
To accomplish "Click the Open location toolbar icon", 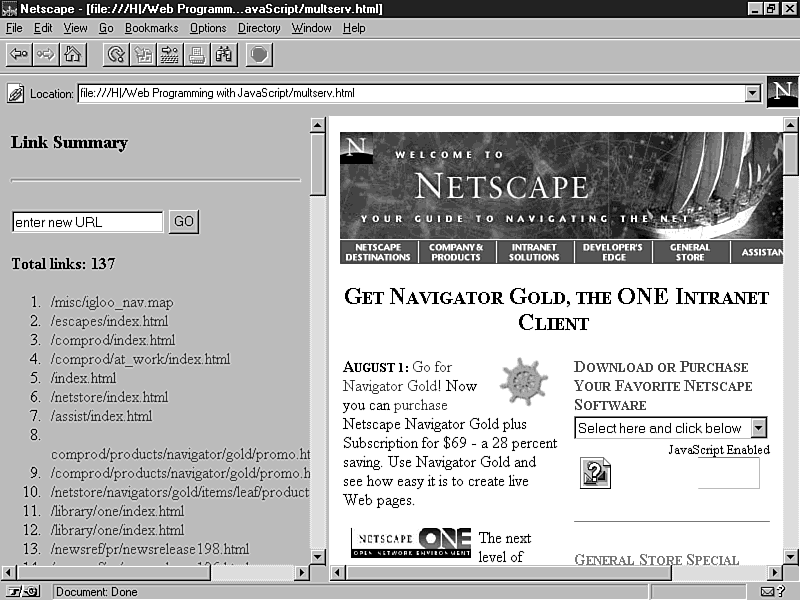I will [x=170, y=54].
